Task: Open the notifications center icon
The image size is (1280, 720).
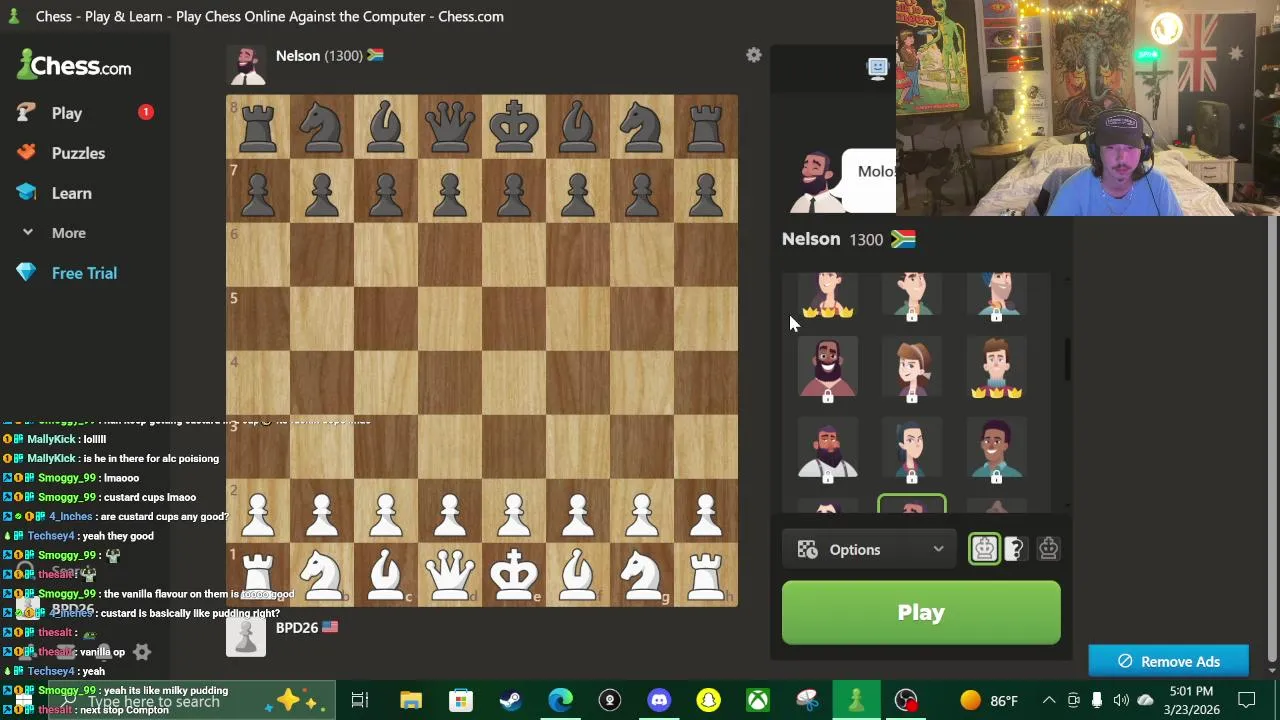Action: [x=1247, y=700]
